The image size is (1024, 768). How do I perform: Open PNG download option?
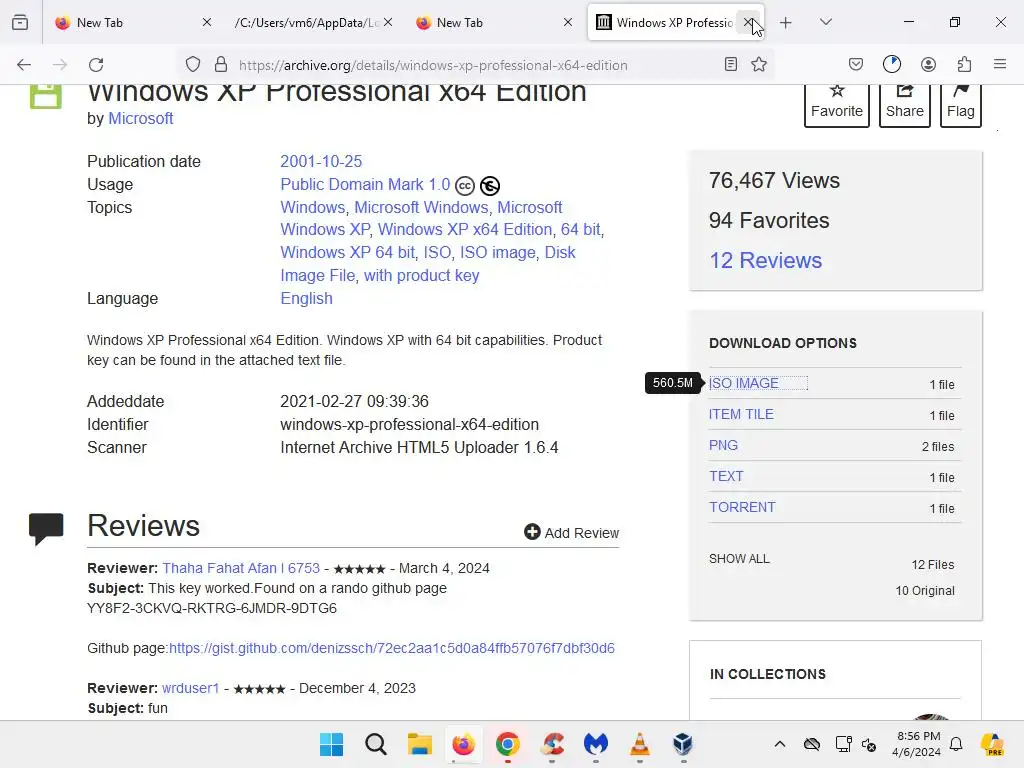pos(724,445)
